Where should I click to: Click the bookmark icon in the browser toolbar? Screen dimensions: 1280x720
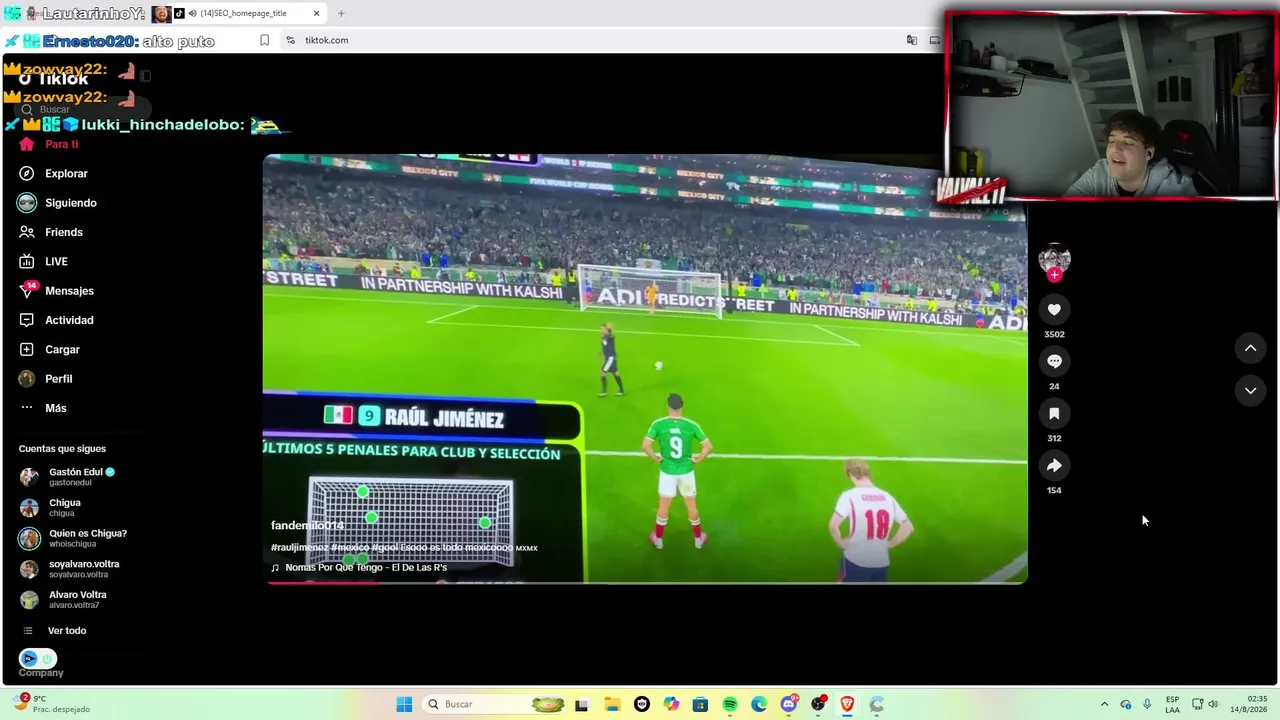click(264, 40)
